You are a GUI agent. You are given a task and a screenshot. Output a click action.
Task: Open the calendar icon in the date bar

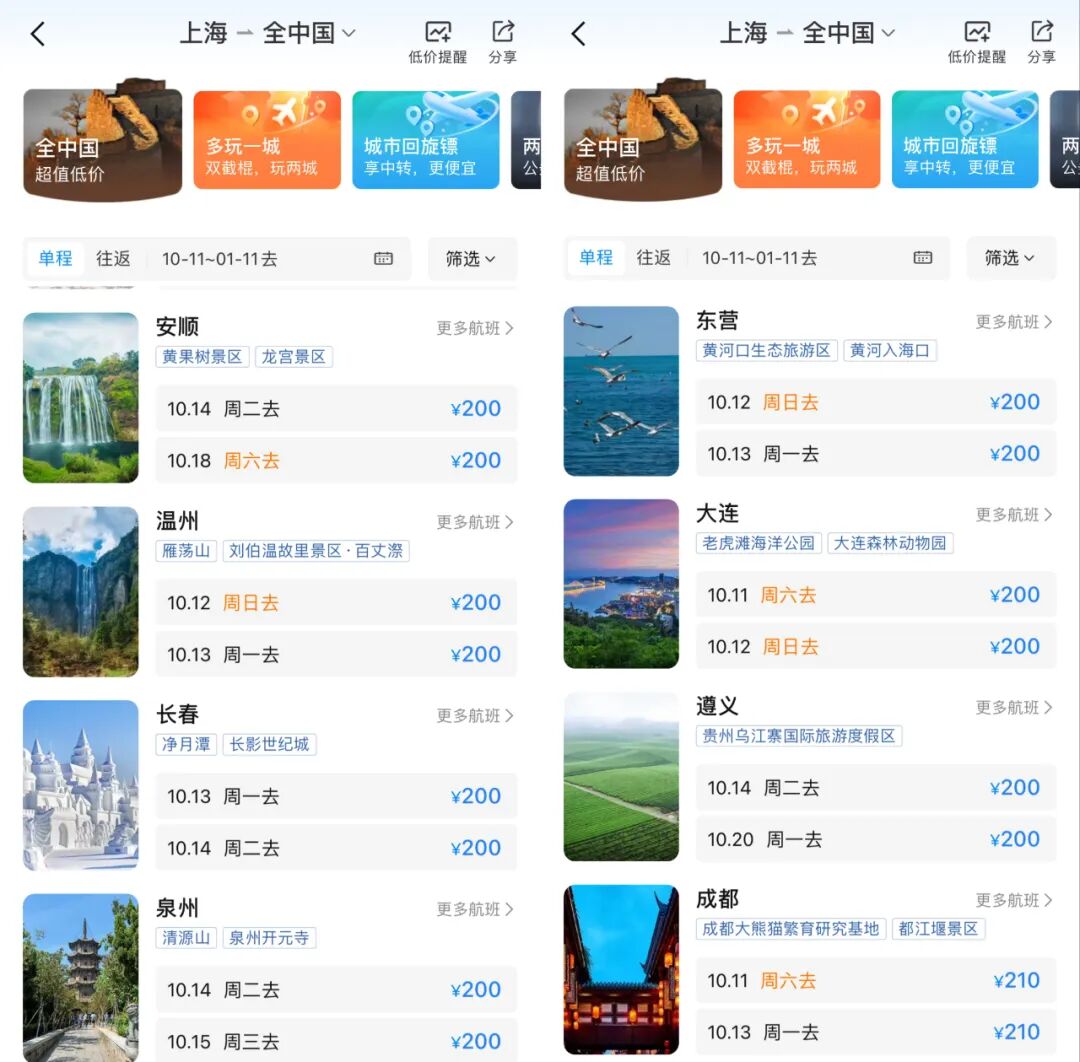[383, 258]
